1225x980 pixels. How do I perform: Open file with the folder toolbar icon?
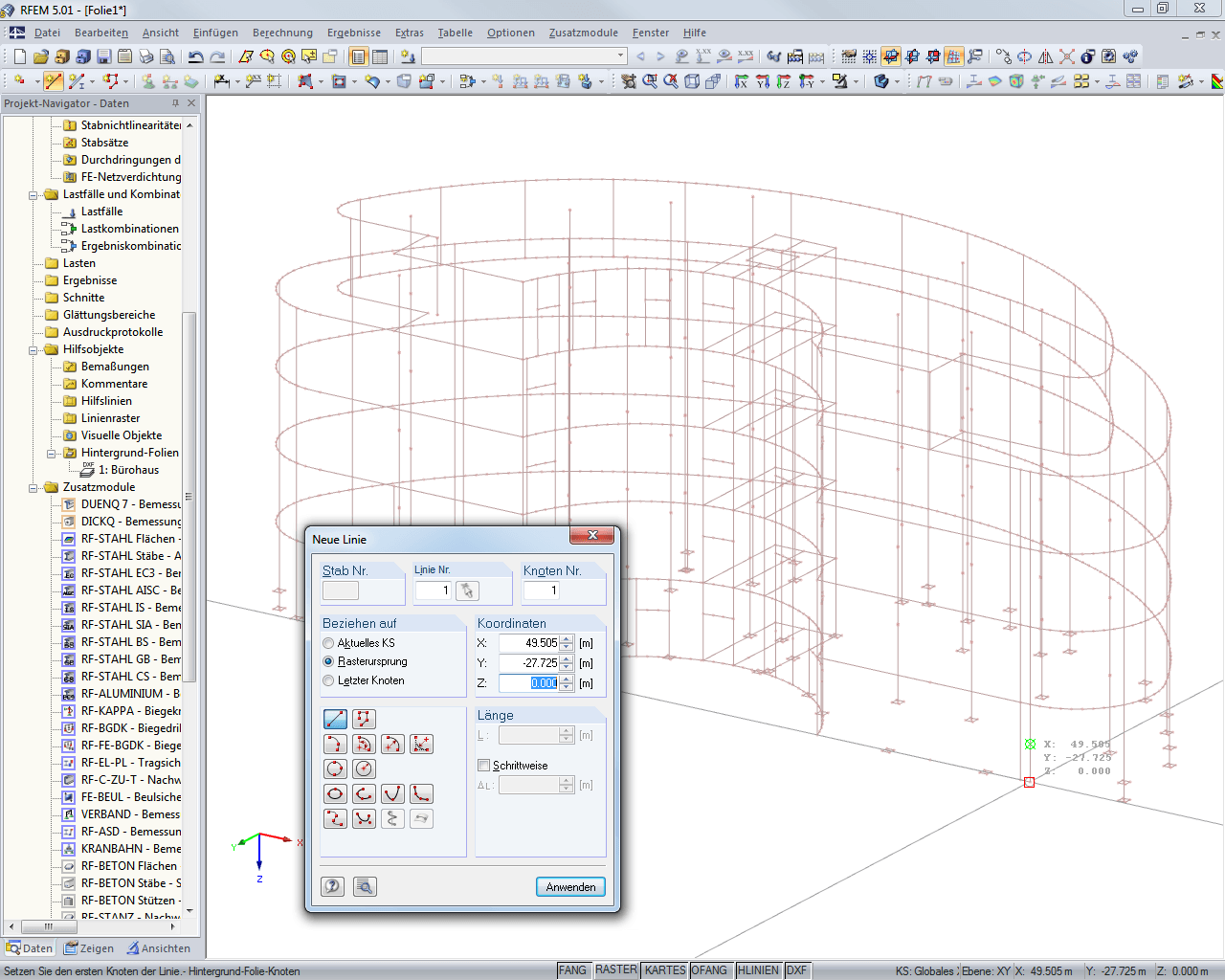41,57
